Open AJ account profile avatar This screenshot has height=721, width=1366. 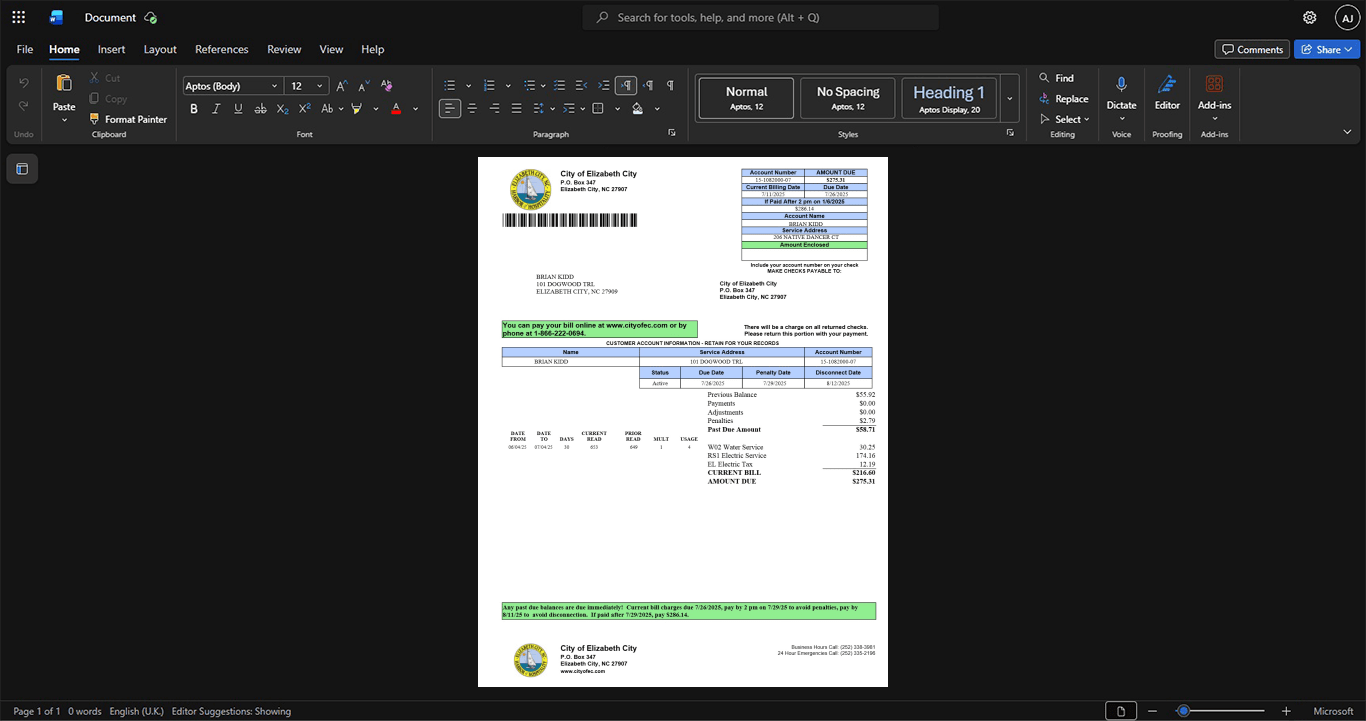[1347, 17]
